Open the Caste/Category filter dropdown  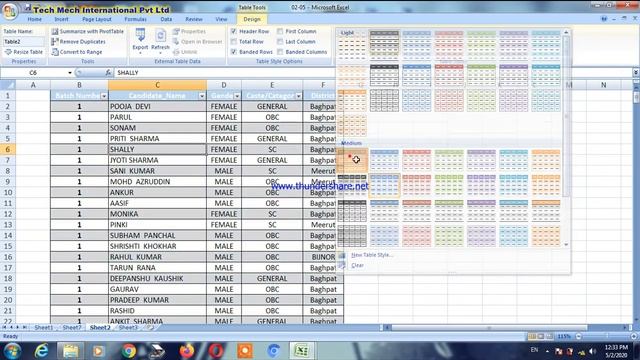[x=298, y=96]
